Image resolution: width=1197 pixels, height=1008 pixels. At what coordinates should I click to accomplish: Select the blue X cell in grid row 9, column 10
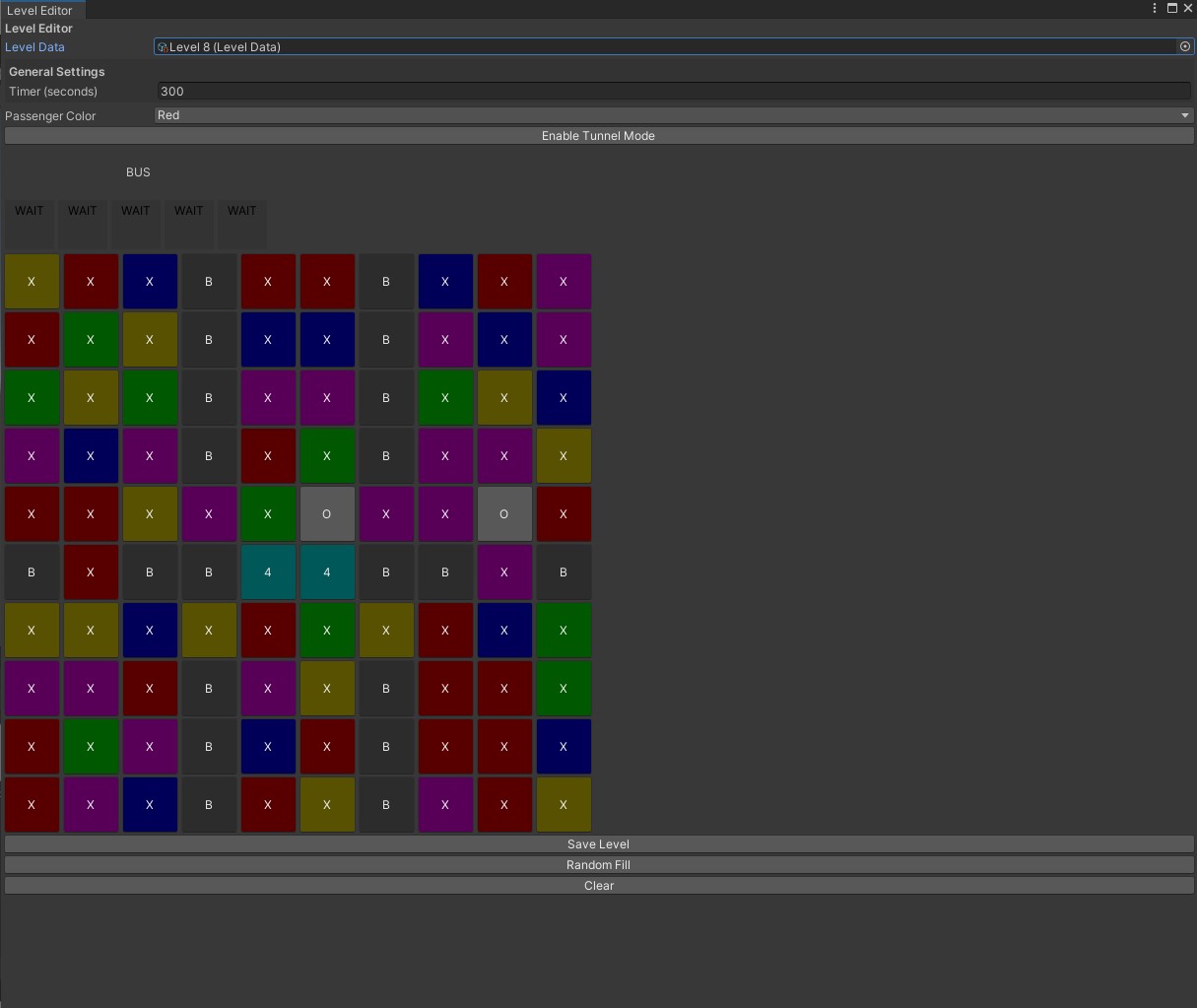[x=564, y=747]
